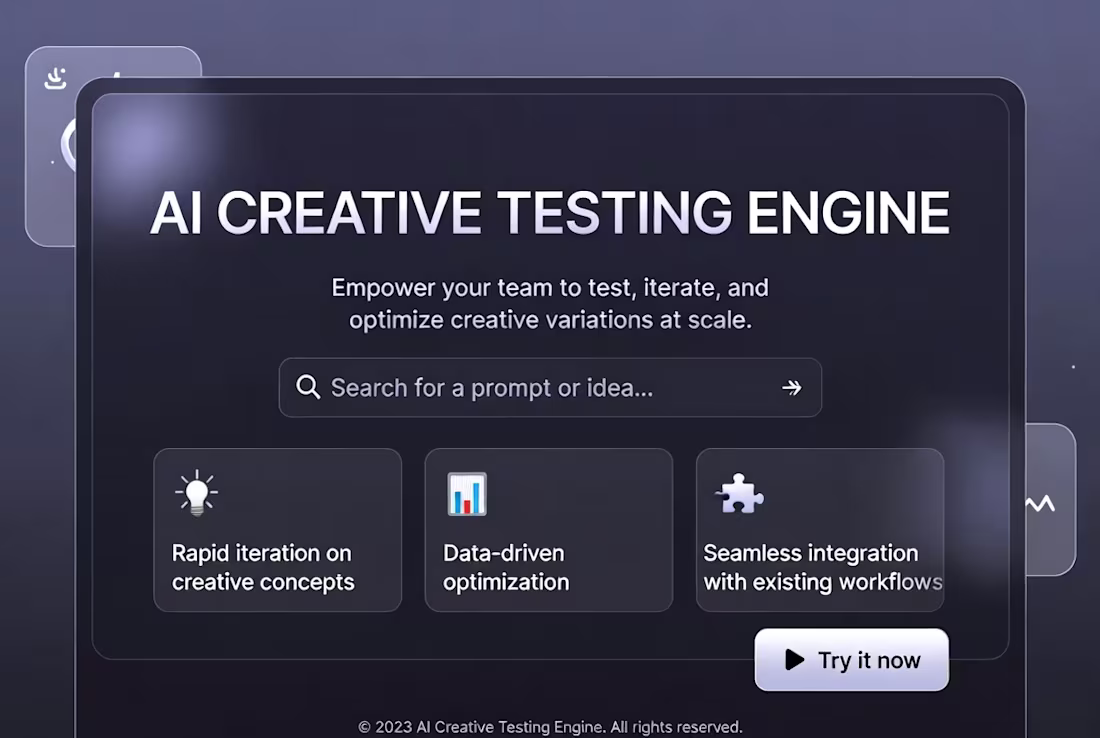This screenshot has height=738, width=1100.
Task: Select the lightbulb icon on the rapid iteration card
Action: [197, 491]
